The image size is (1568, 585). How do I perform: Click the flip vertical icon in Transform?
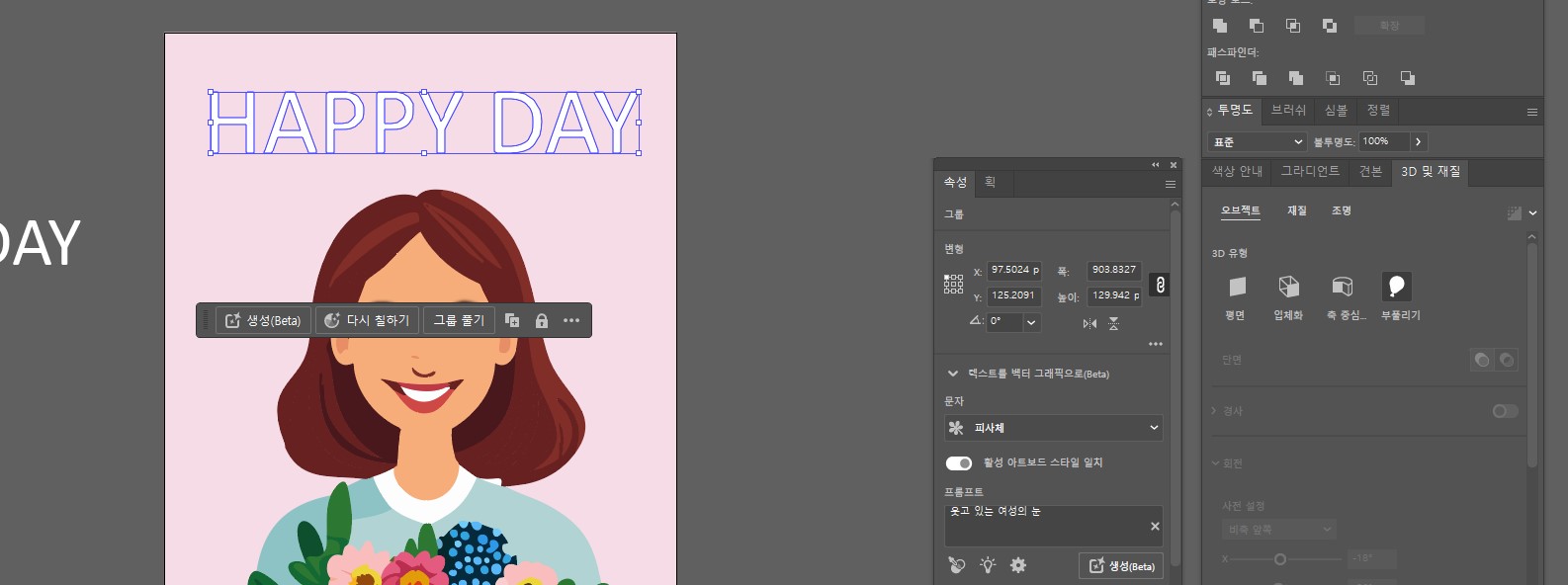point(1113,323)
